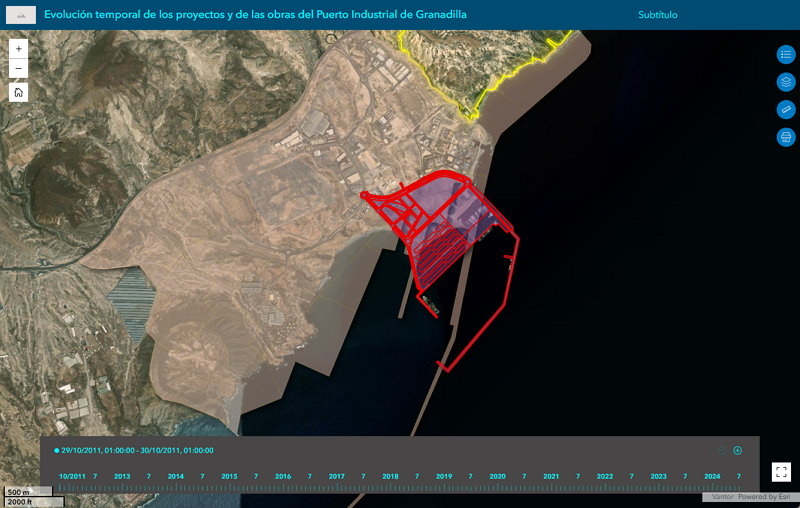The height and width of the screenshot is (508, 800).
Task: Jump to 2018 on the timeline
Action: point(390,476)
